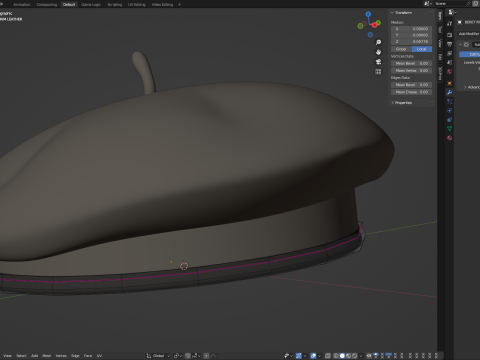
Task: Toggle viewport gizmos button
Action: (x=298, y=356)
